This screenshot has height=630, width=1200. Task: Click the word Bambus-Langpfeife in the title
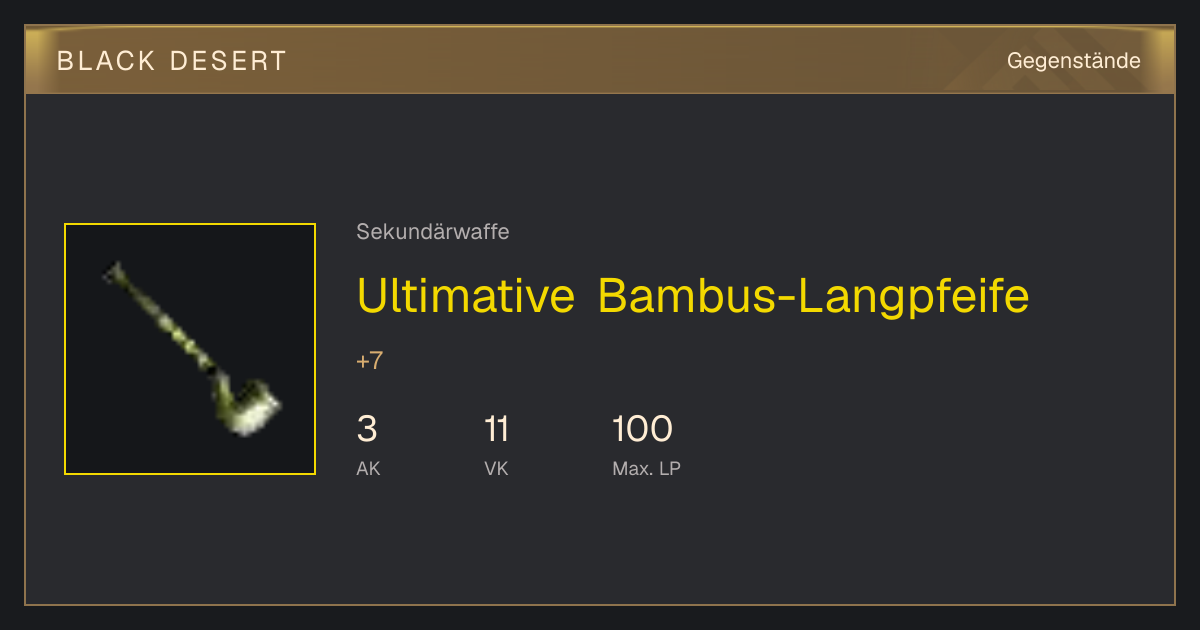point(814,296)
